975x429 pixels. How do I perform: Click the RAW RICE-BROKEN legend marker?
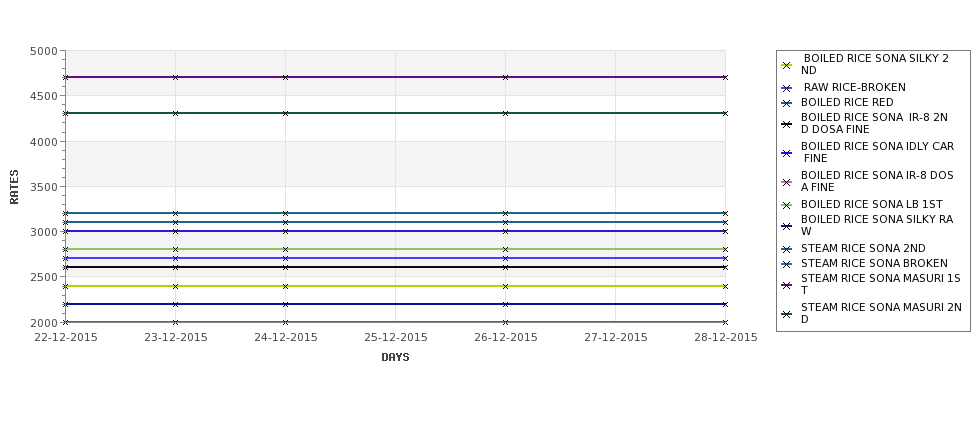coord(787,88)
